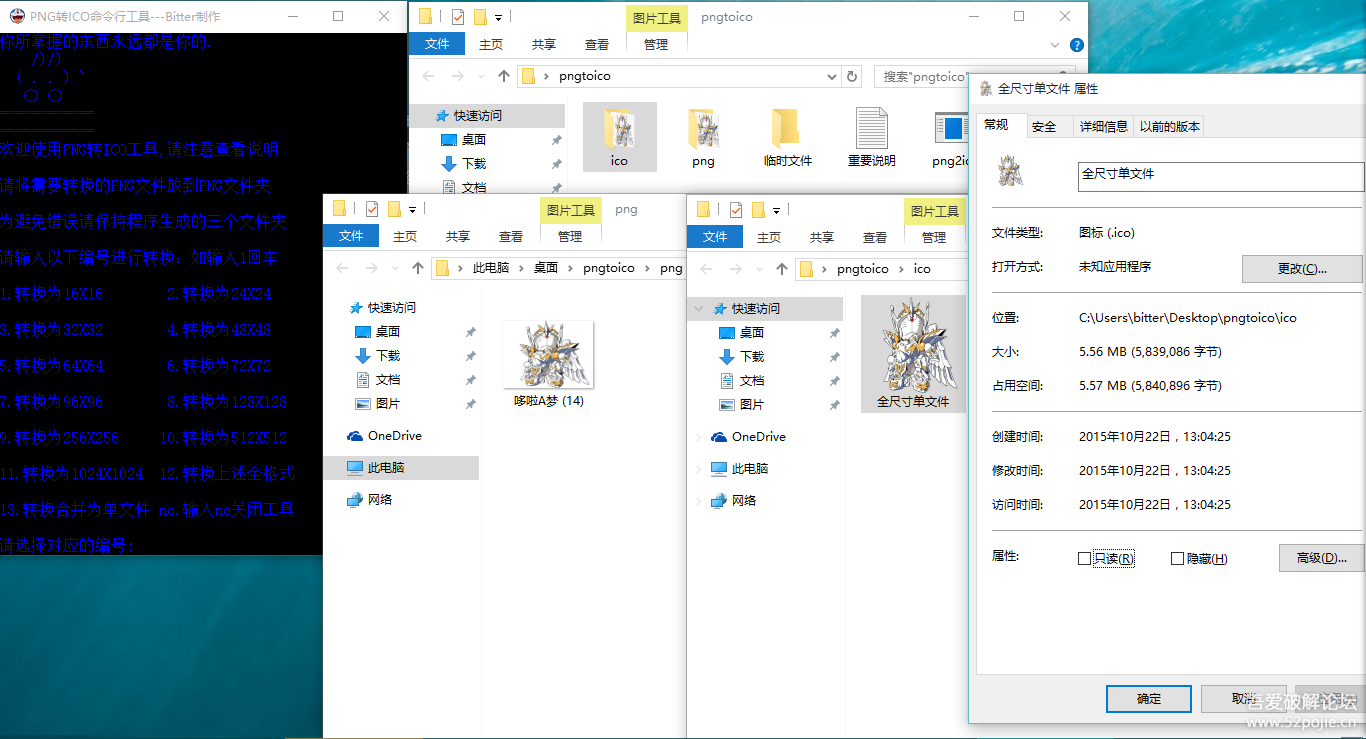Screen dimensions: 1366x739
Task: Select 文档 in ico window sidebar
Action: tap(742, 381)
